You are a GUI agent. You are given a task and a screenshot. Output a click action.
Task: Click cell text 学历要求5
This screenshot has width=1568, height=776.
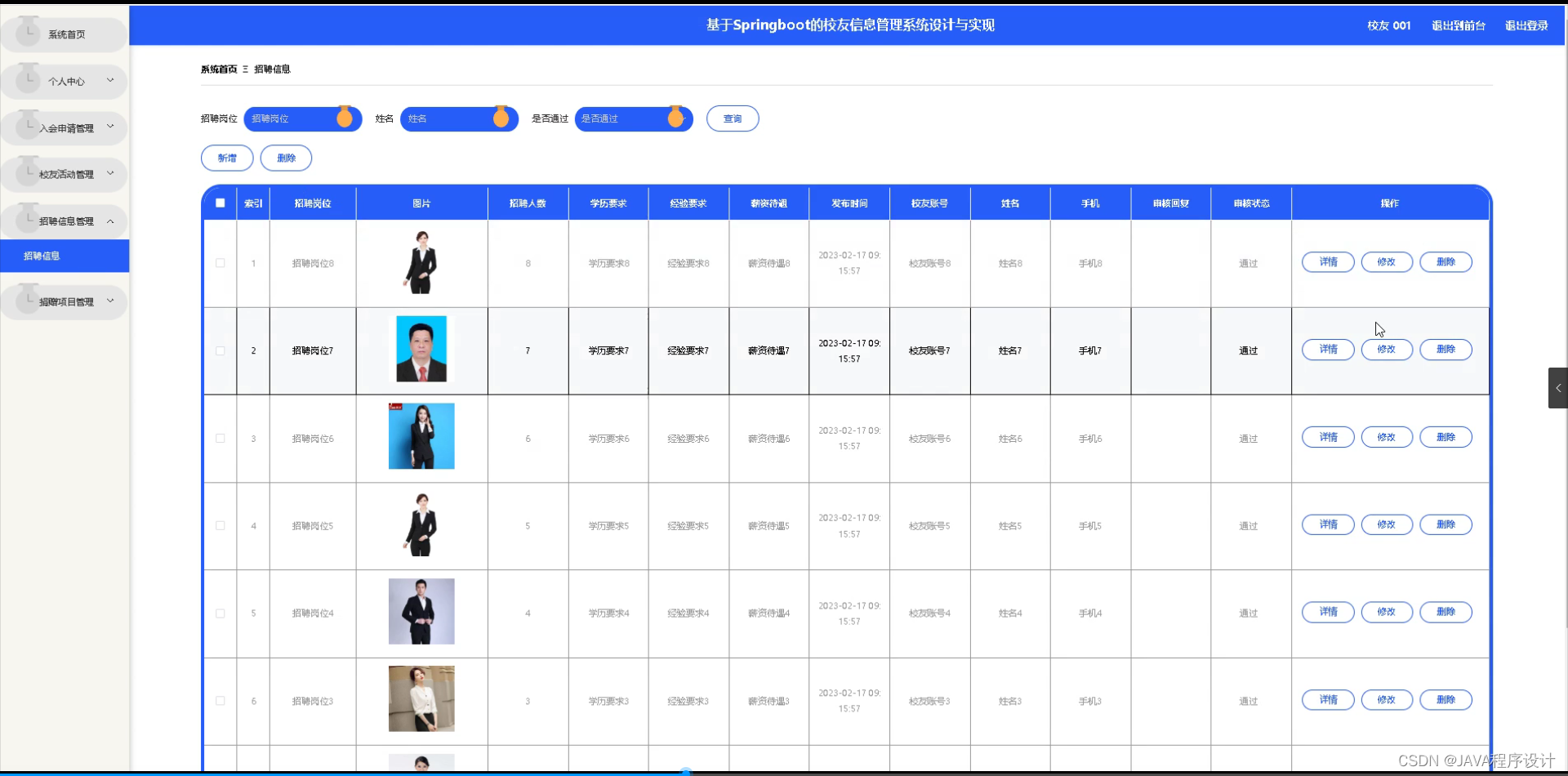pos(608,526)
